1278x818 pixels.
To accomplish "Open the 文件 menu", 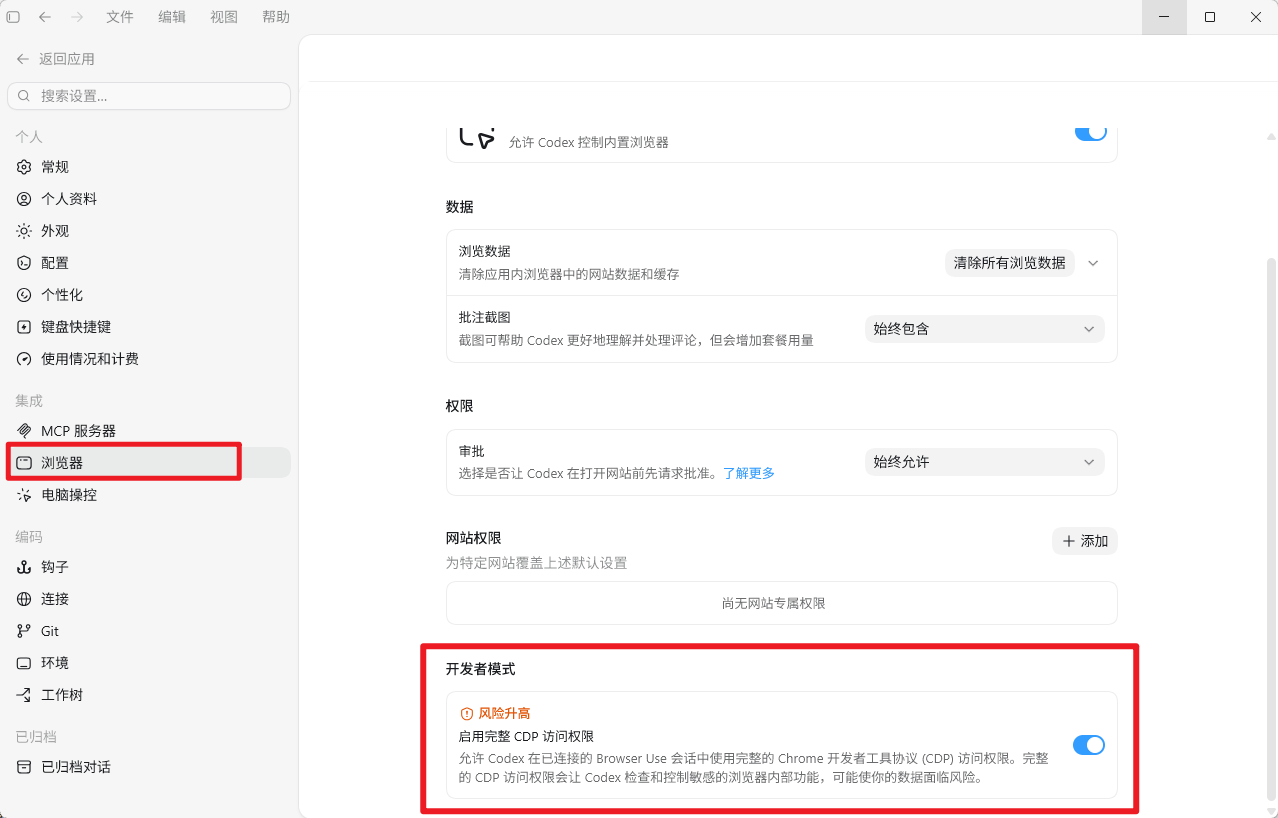I will pyautogui.click(x=120, y=17).
